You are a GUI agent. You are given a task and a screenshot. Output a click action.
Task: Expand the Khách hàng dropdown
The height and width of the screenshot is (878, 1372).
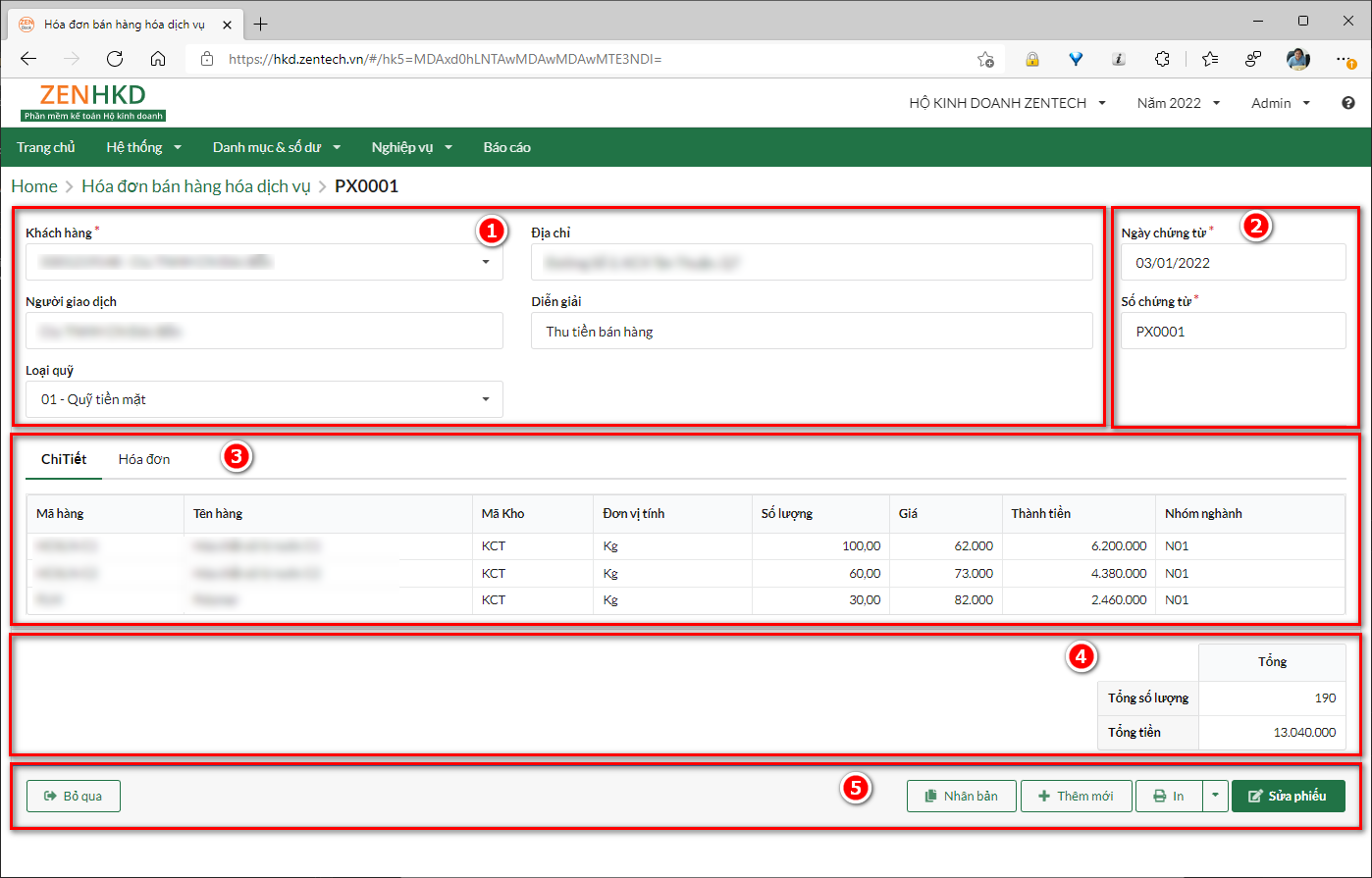click(x=485, y=263)
